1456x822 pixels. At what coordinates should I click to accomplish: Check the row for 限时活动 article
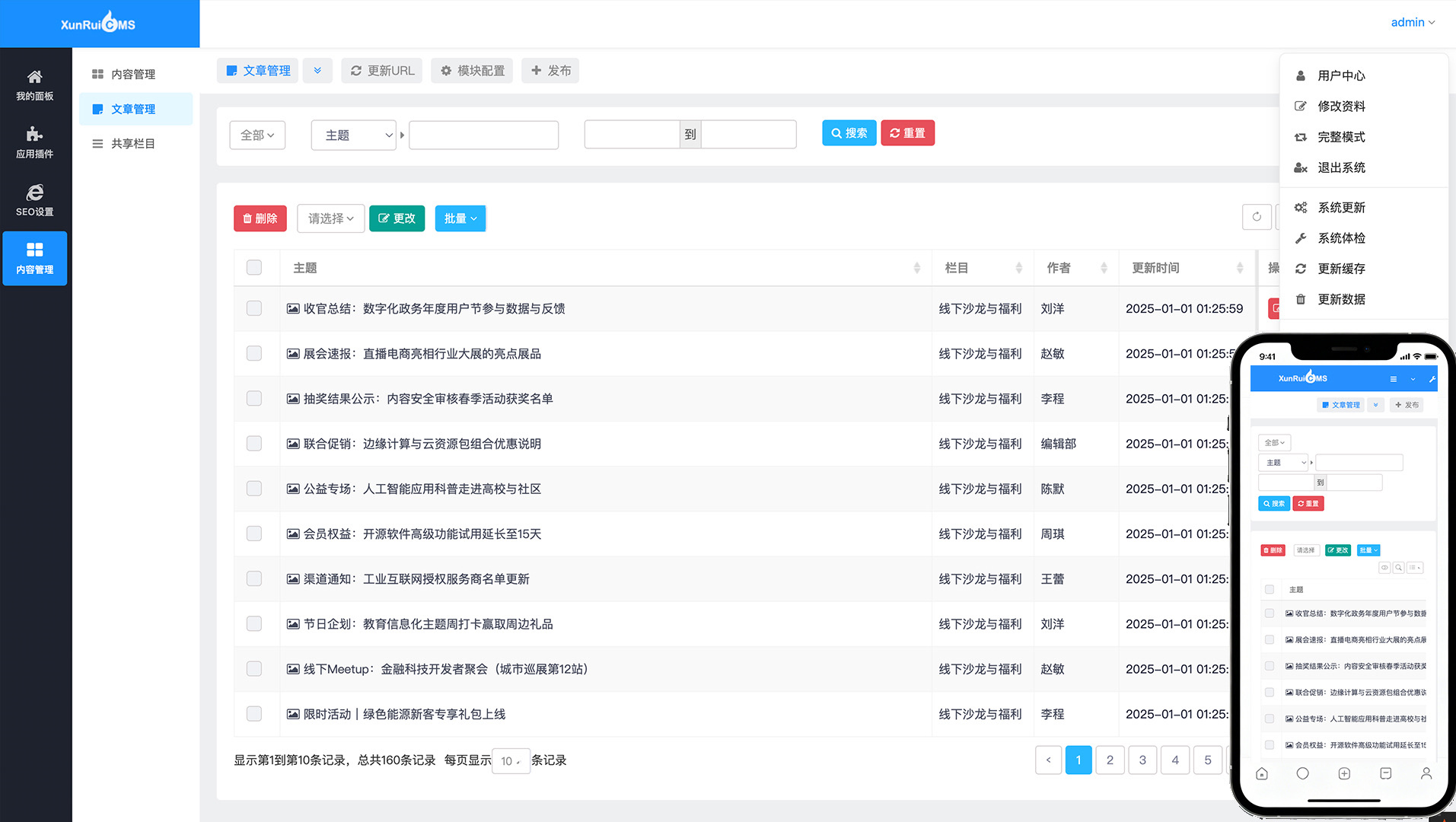[x=254, y=714]
